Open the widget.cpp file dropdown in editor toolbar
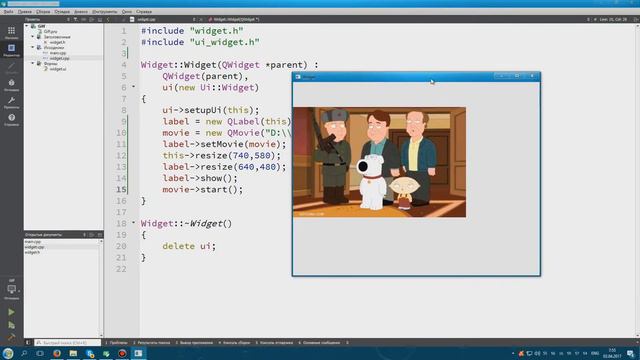Viewport: 640px width, 360px height. click(x=163, y=19)
